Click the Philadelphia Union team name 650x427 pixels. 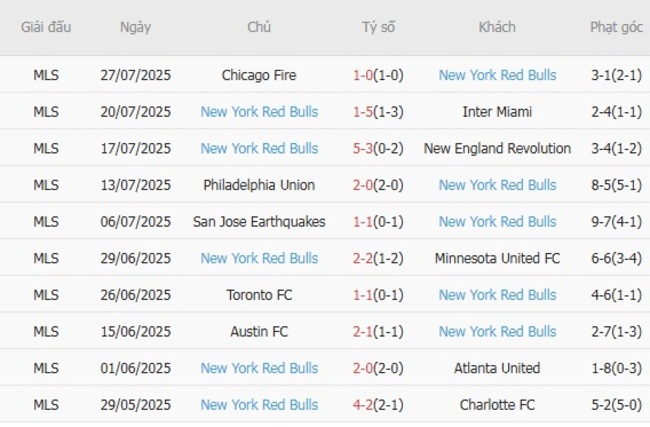tap(259, 185)
